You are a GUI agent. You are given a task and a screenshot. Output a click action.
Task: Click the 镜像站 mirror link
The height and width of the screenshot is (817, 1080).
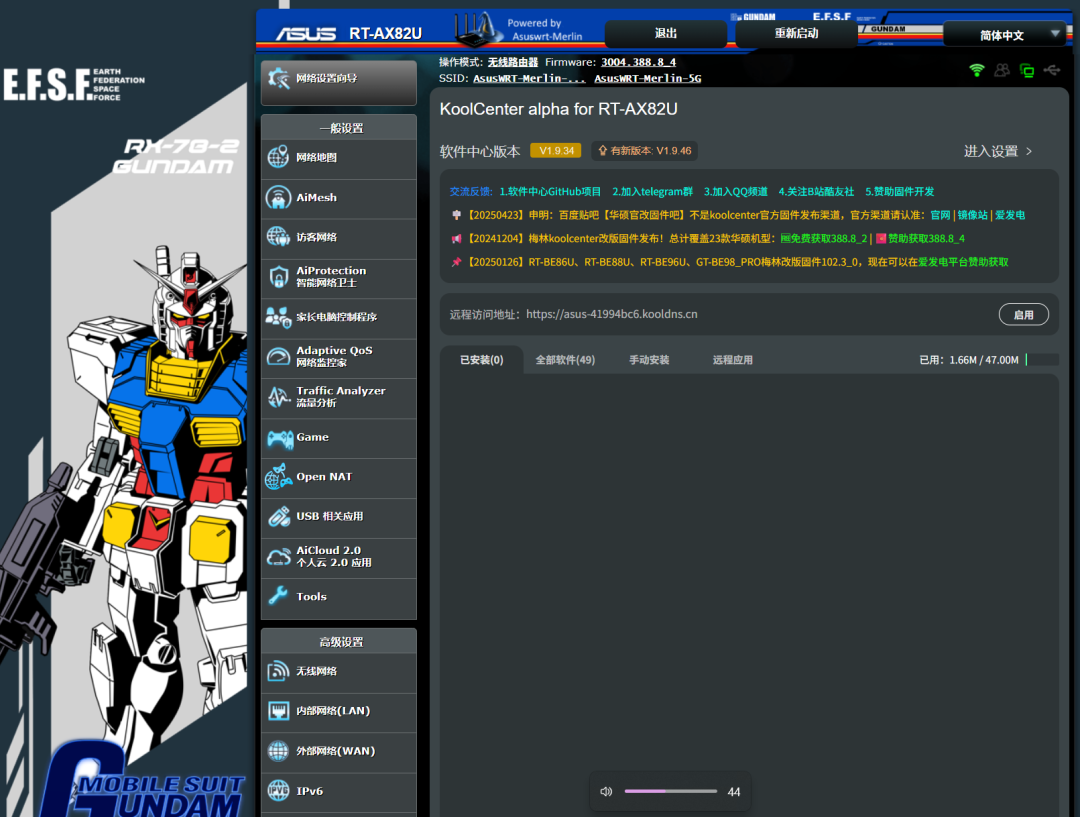pyautogui.click(x=973, y=215)
